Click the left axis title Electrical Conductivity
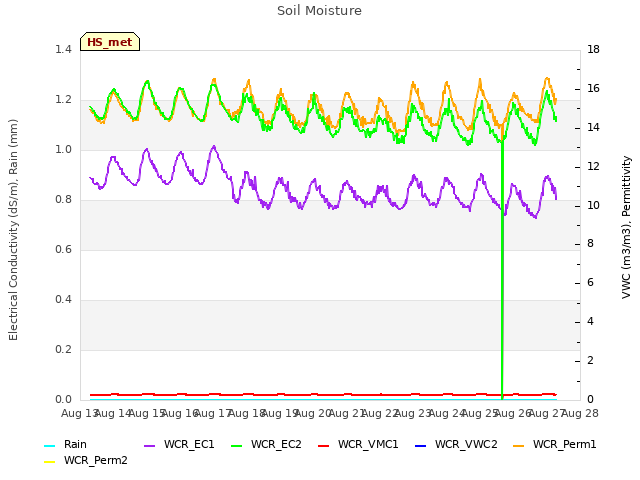This screenshot has height=480, width=640. point(13,230)
